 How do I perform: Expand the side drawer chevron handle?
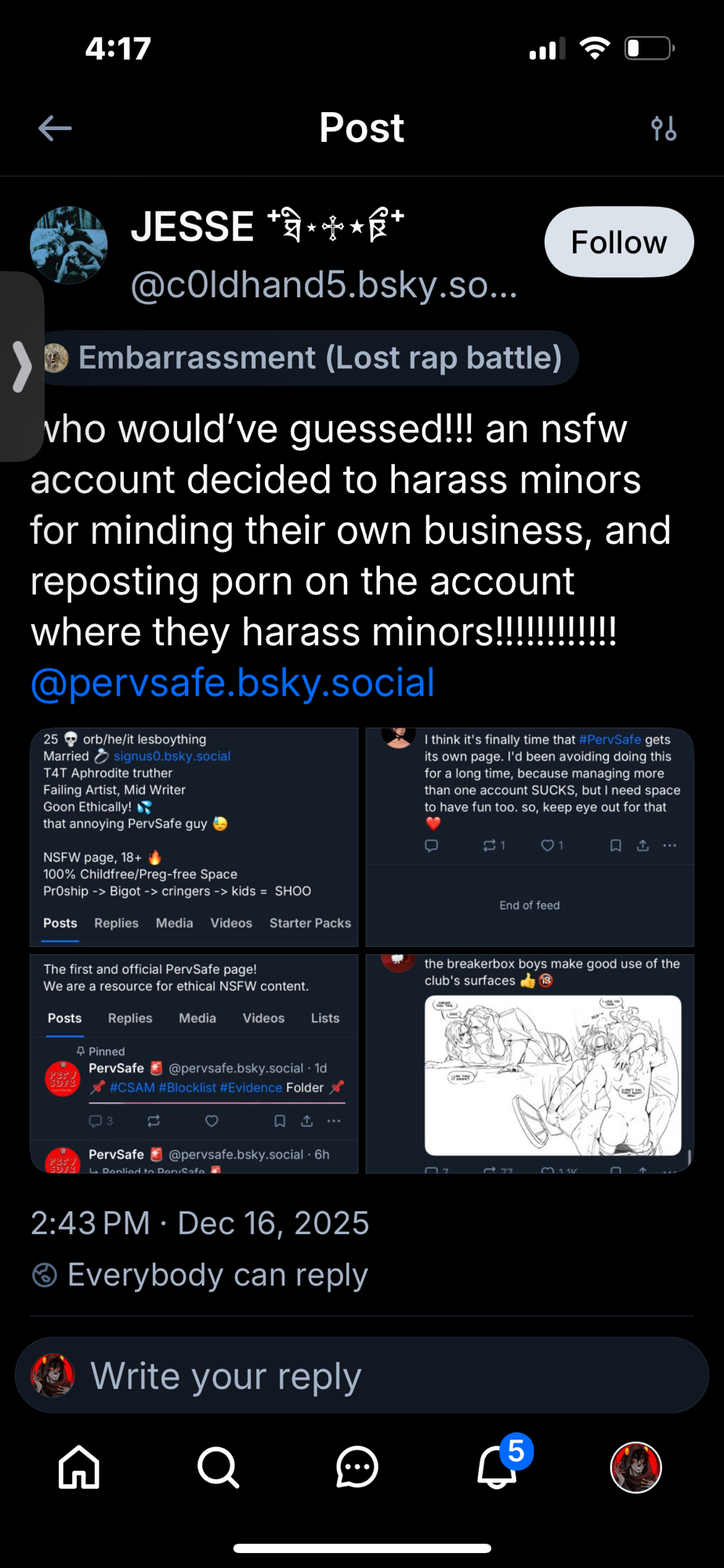(x=21, y=366)
